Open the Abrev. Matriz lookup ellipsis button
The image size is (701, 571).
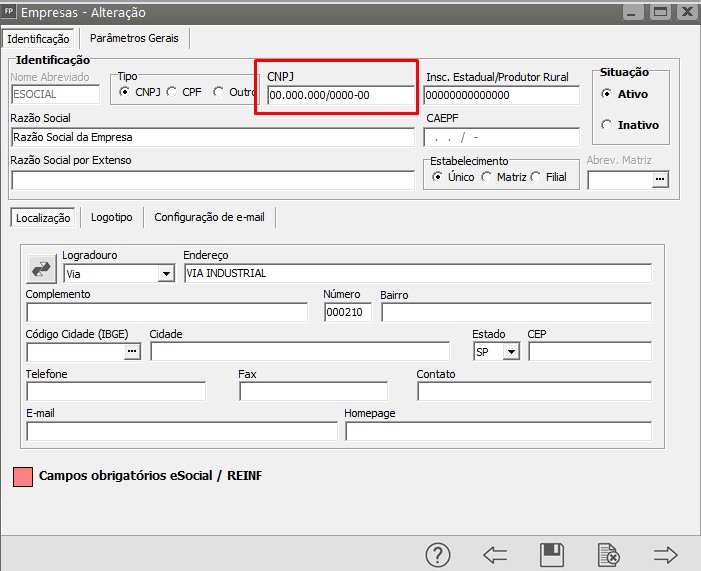click(x=658, y=180)
